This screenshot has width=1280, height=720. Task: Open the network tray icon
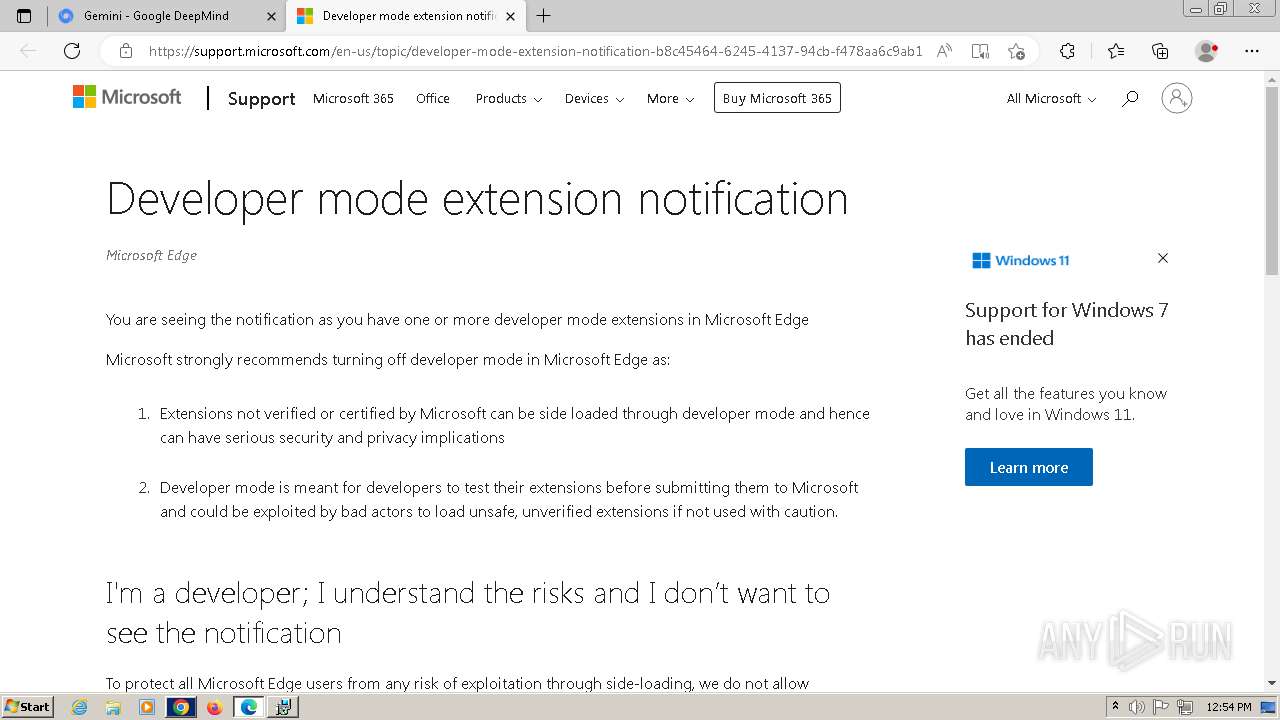[1186, 707]
